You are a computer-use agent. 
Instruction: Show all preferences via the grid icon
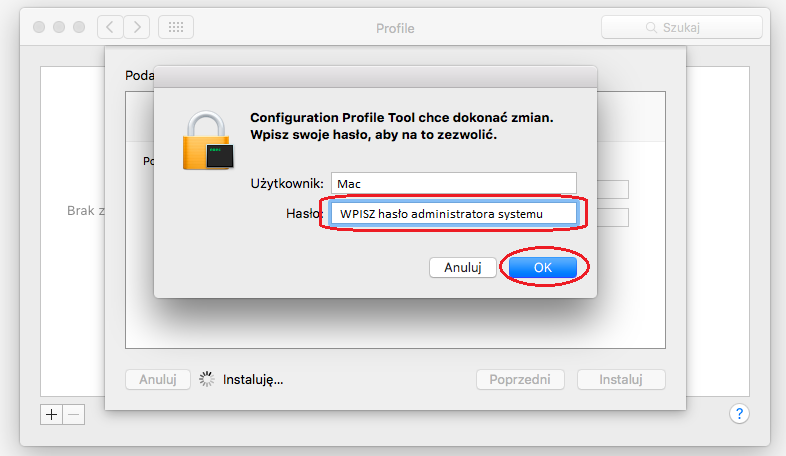(x=173, y=27)
